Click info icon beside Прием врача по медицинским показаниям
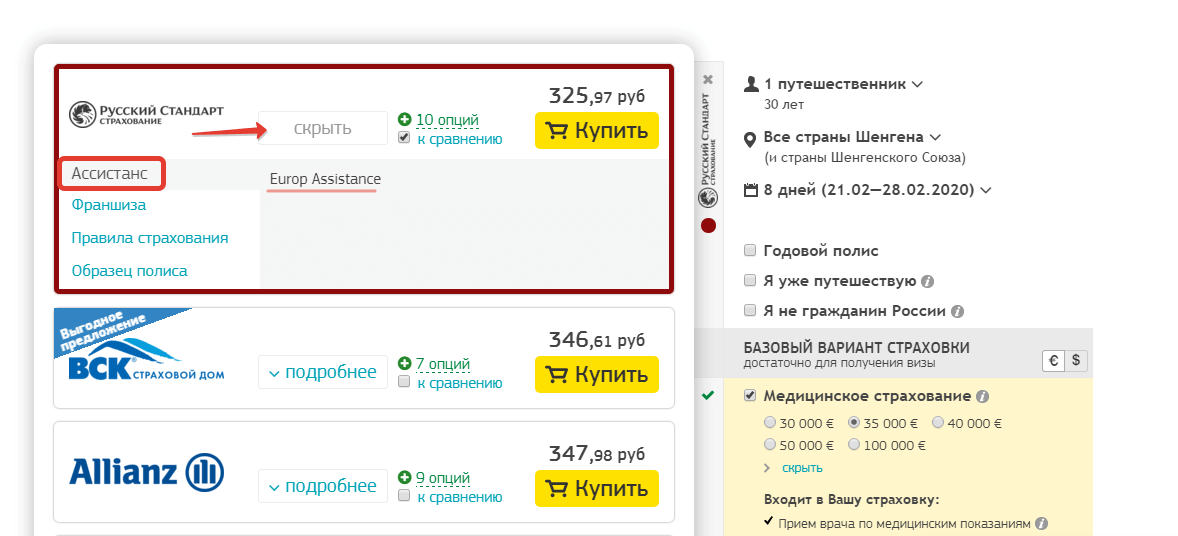Image resolution: width=1178 pixels, height=536 pixels. pos(1041,523)
